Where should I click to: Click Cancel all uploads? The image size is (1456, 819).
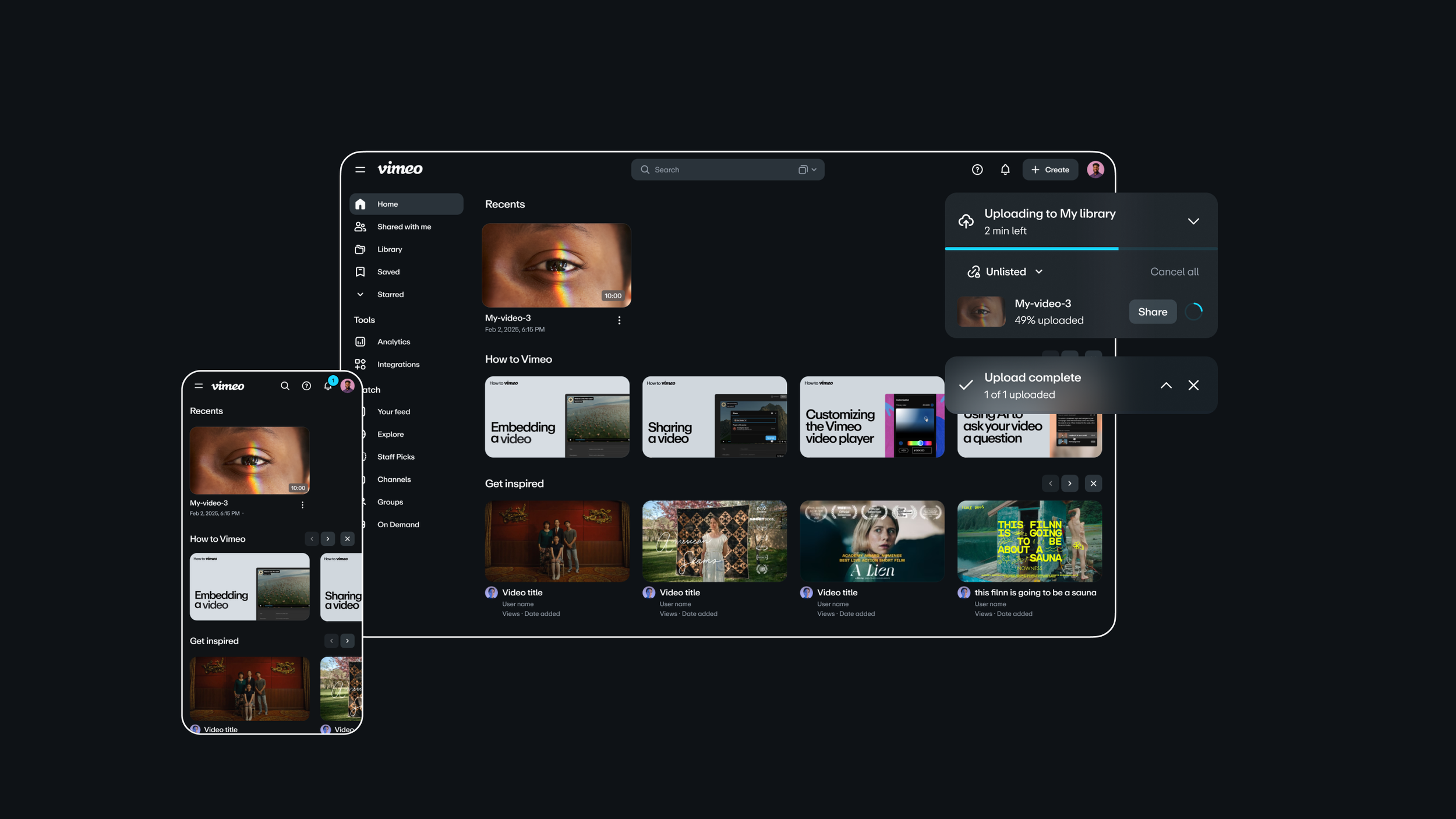(1174, 271)
